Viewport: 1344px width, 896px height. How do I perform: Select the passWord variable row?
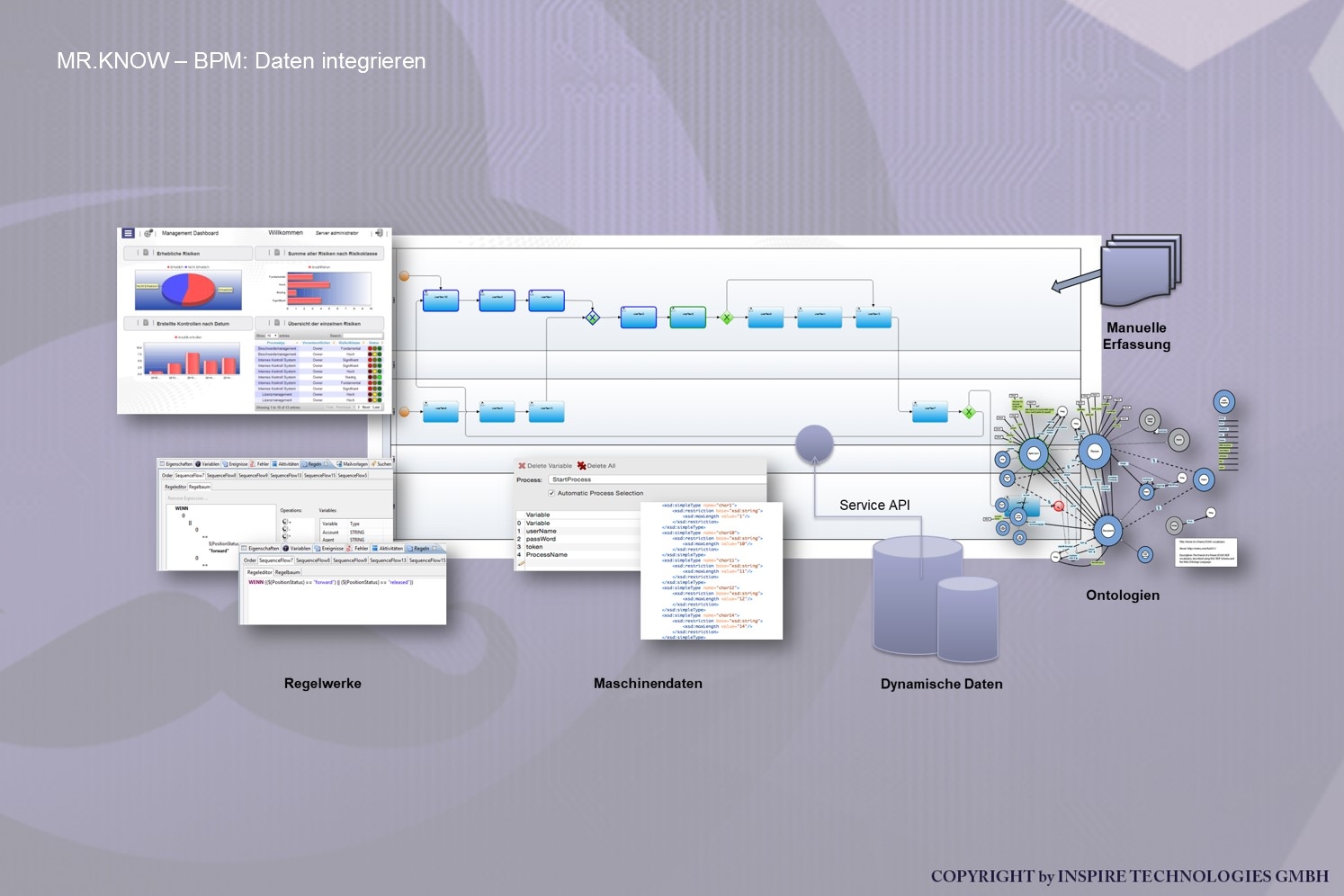point(578,539)
